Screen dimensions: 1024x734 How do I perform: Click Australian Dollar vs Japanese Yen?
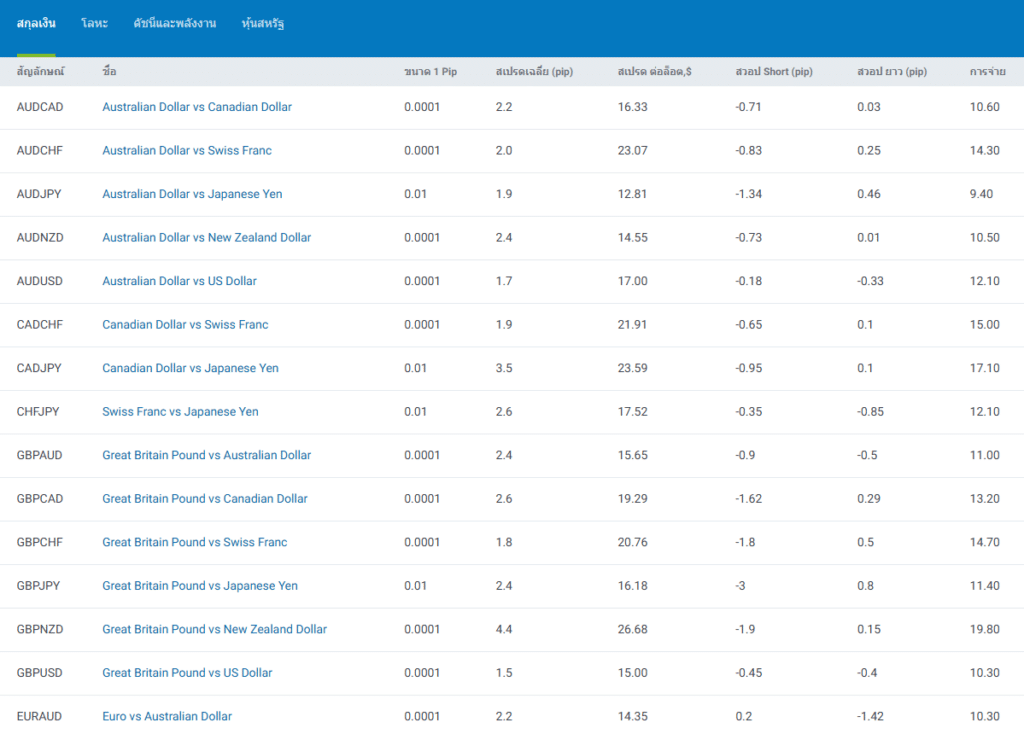click(192, 194)
